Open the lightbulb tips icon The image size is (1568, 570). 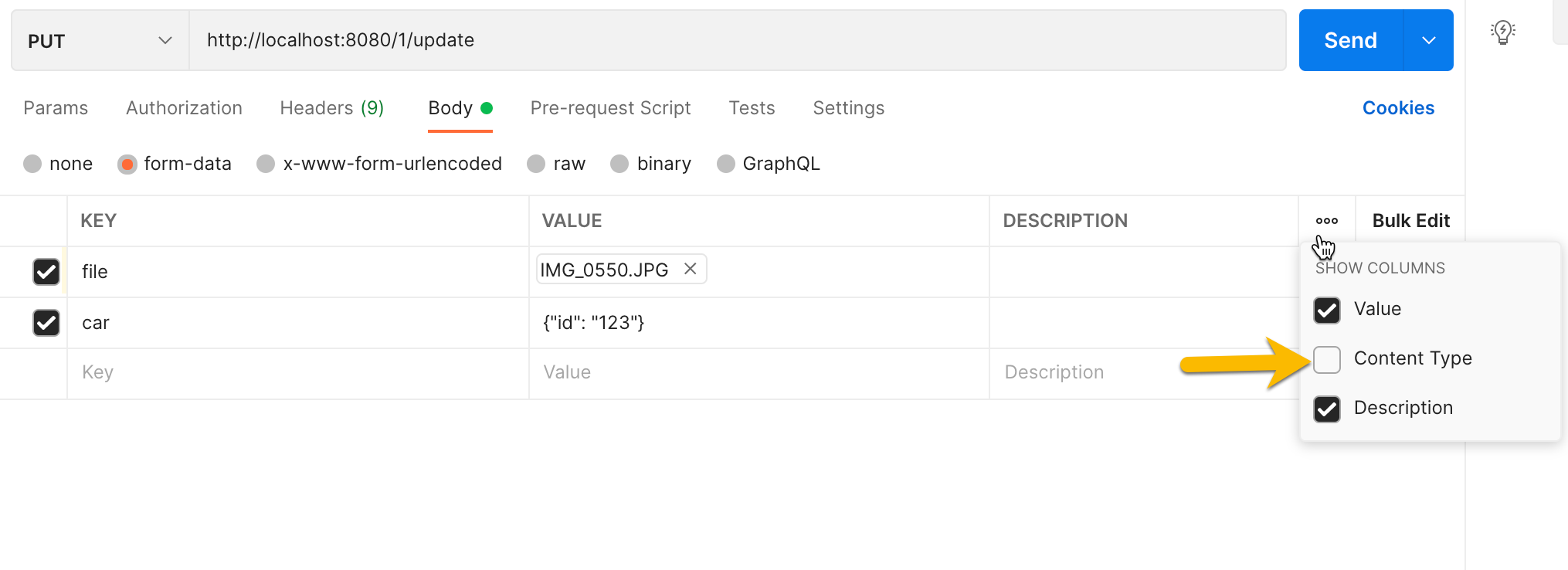coord(1502,32)
